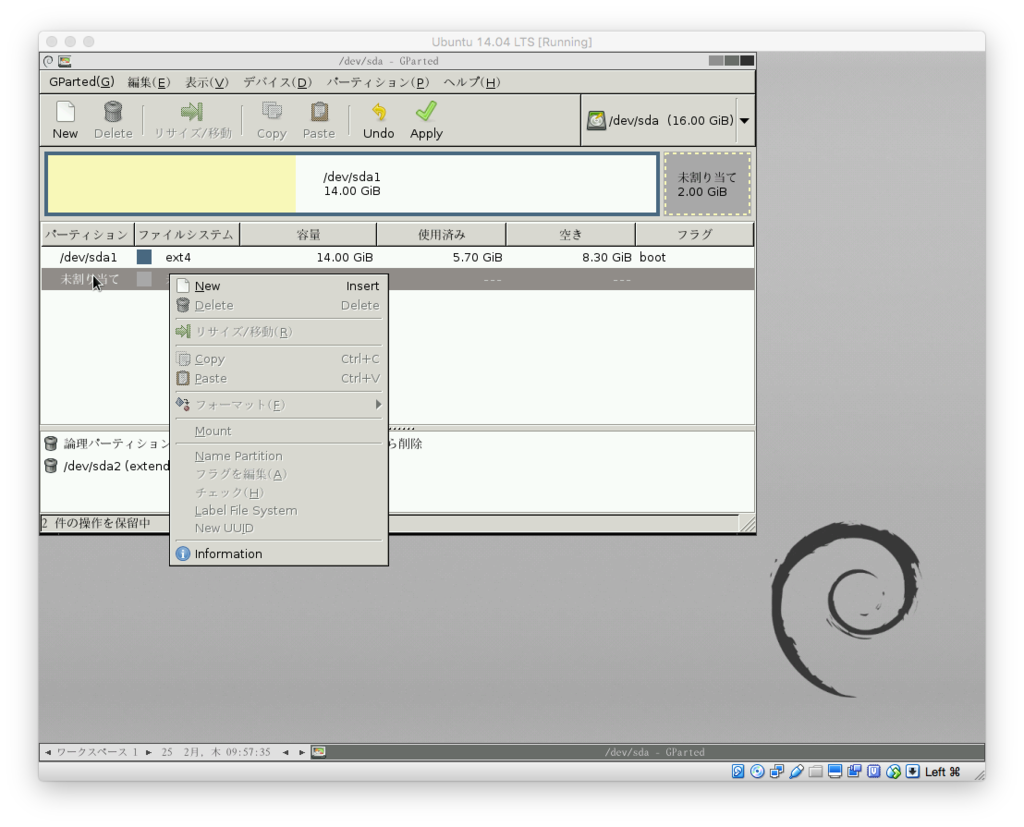Click the taskbar clock 09:57:35

pyautogui.click(x=248, y=753)
